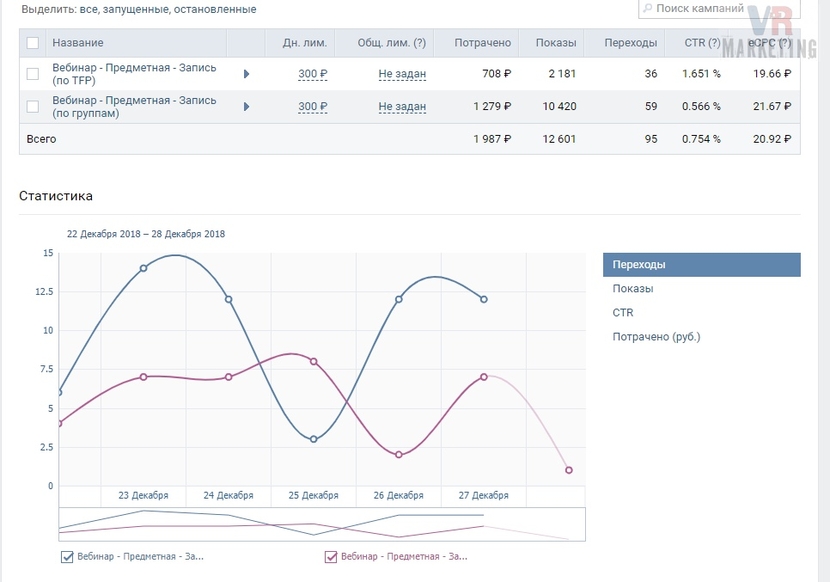Screen dimensions: 830x582
Task: Select all 'запущенные' campaigns link
Action: point(134,10)
